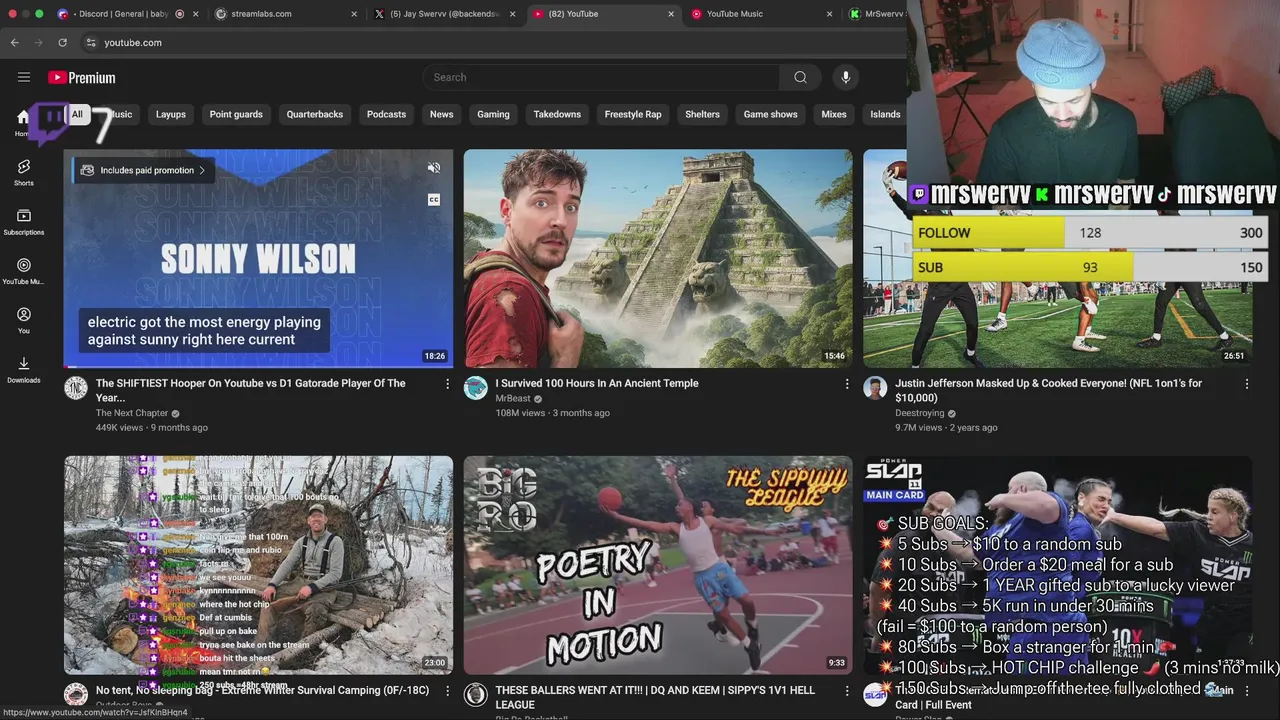Screen dimensions: 1280x720
Task: Start voice search with microphone icon
Action: [x=846, y=77]
